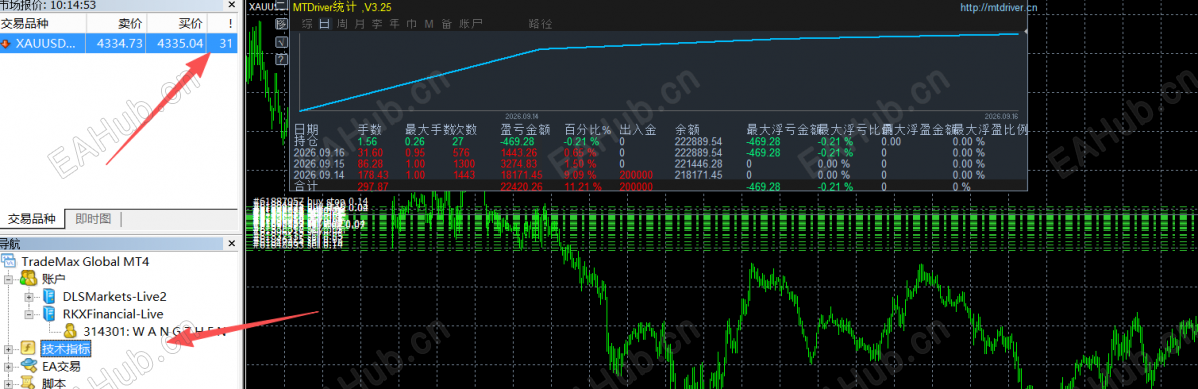This screenshot has width=1198, height=389.
Task: Click the profit amount 18171.45
Action: pyautogui.click(x=522, y=174)
